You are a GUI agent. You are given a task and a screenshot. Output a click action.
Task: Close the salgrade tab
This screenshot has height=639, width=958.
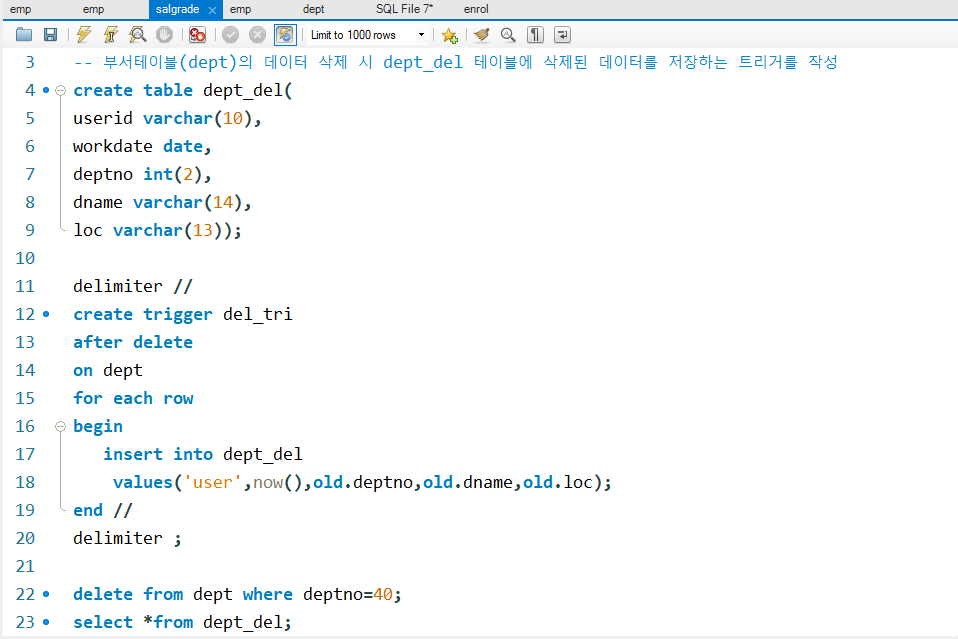click(212, 10)
